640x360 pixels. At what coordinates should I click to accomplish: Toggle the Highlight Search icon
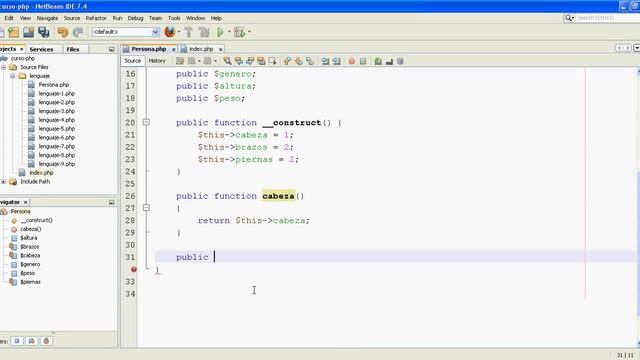click(261, 61)
